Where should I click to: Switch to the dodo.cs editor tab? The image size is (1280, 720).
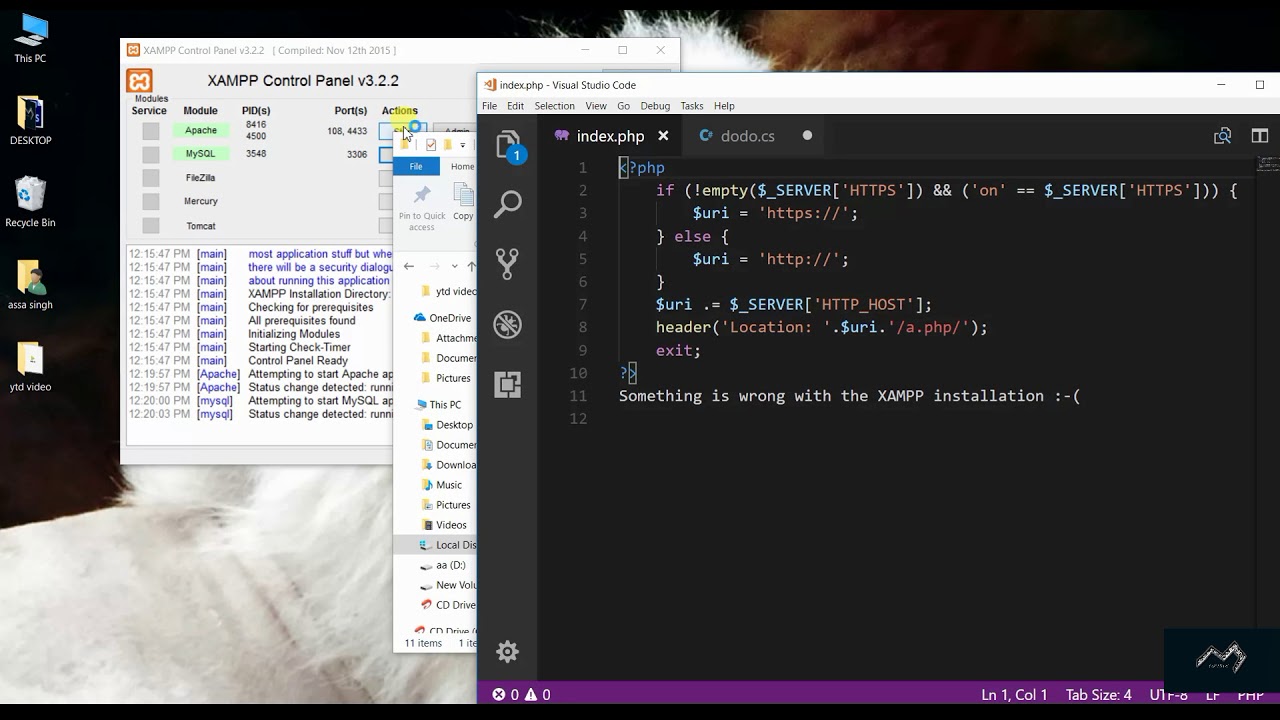[747, 136]
